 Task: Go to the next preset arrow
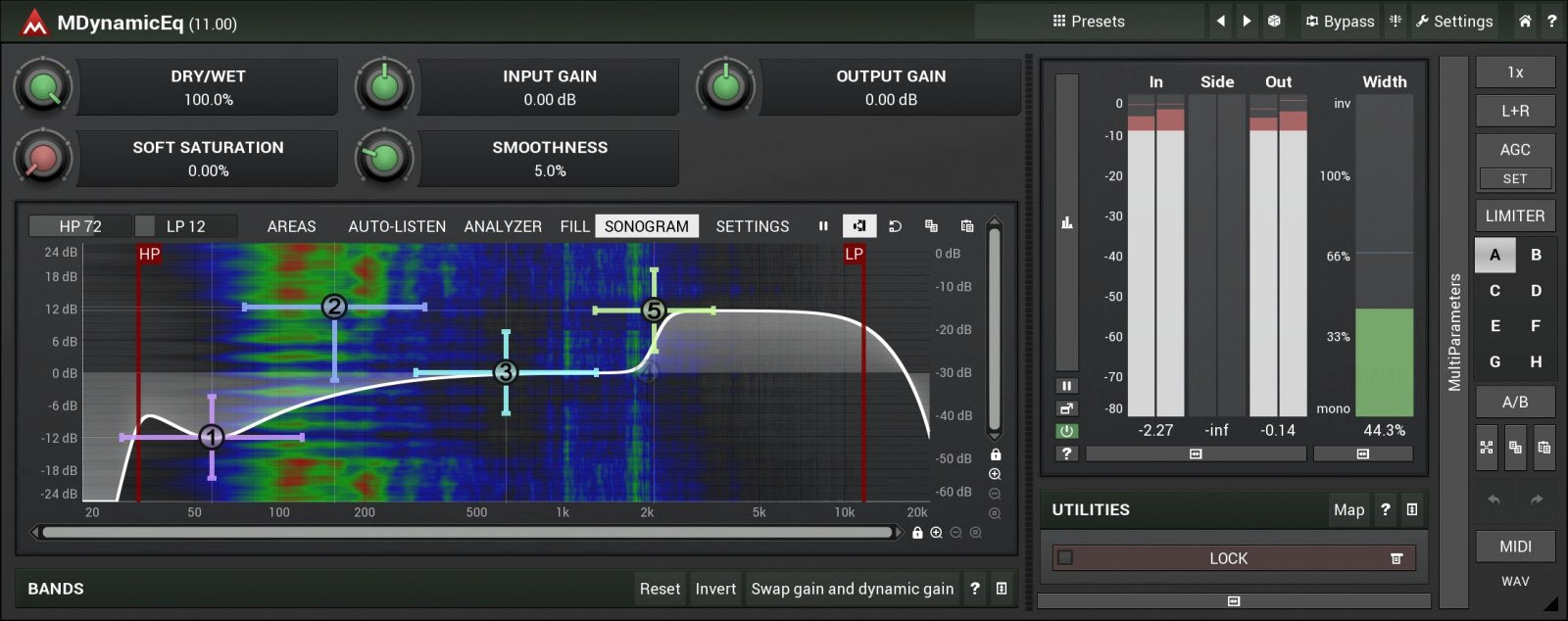pos(1247,21)
